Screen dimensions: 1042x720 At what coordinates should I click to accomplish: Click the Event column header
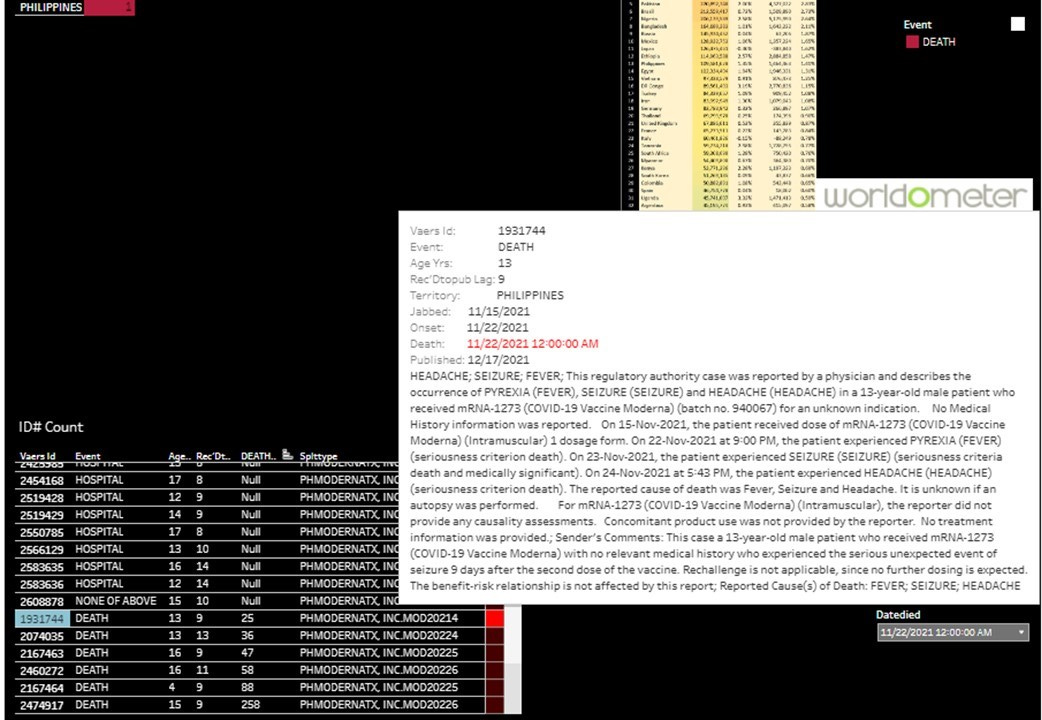coord(88,456)
